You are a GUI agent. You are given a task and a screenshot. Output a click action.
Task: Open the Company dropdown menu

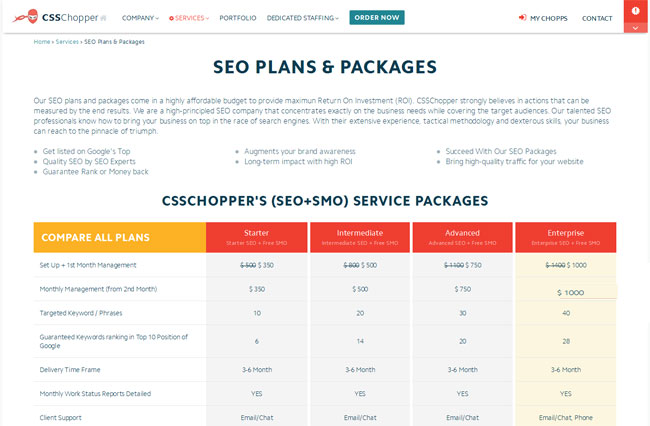(x=140, y=18)
